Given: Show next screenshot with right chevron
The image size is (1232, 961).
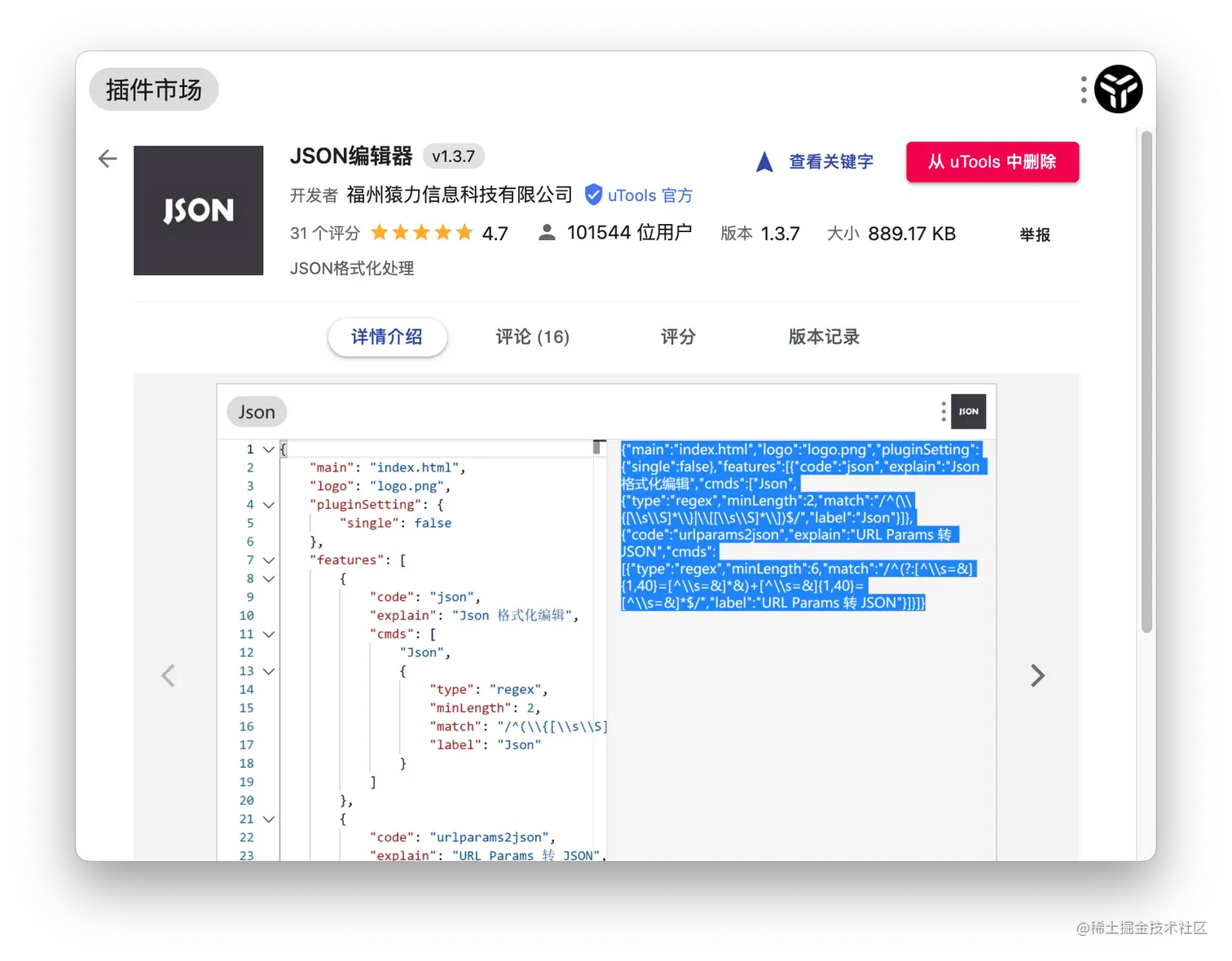Looking at the screenshot, I should coord(1037,675).
